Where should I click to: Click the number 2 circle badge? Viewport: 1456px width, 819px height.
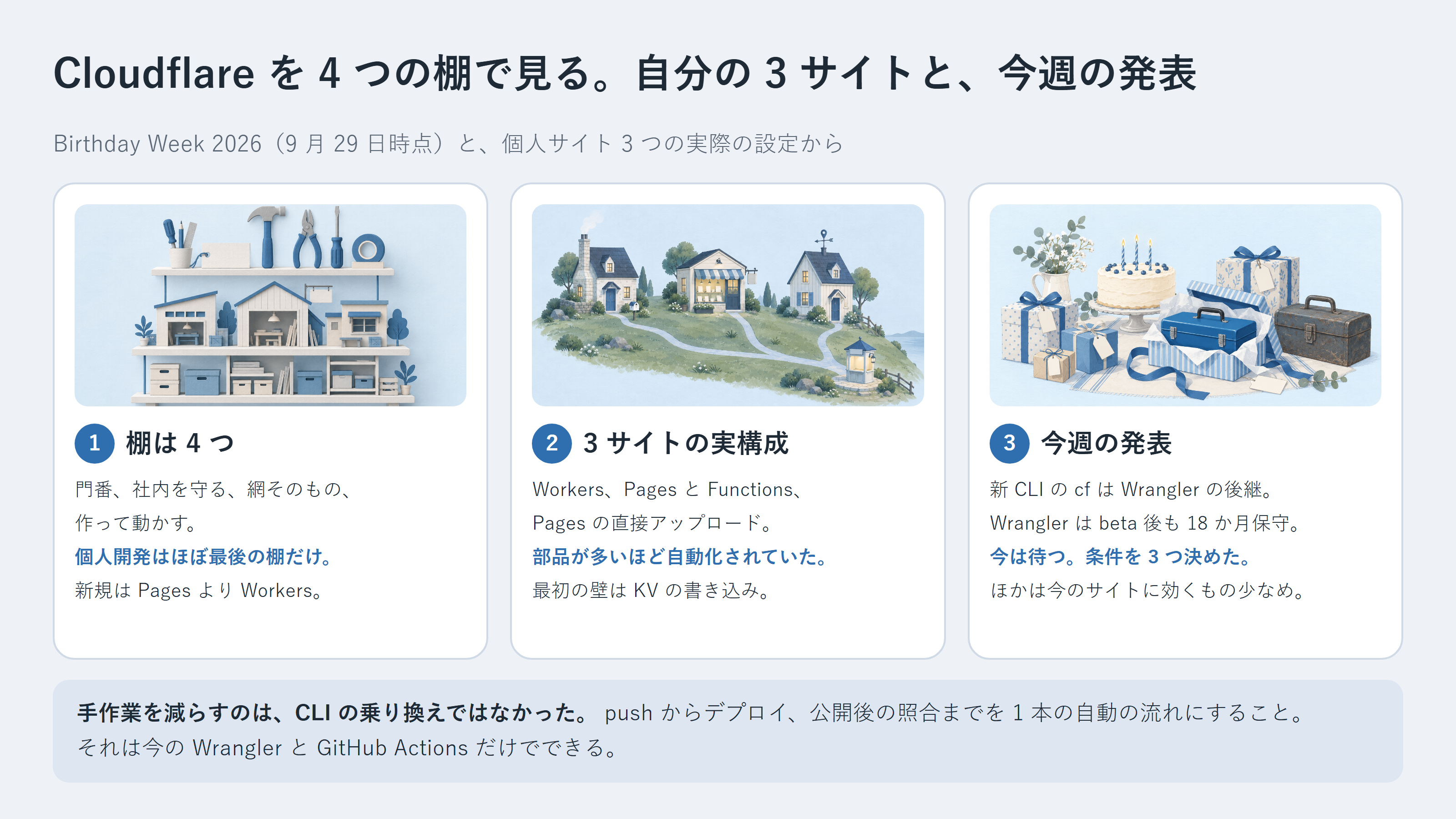pos(551,443)
